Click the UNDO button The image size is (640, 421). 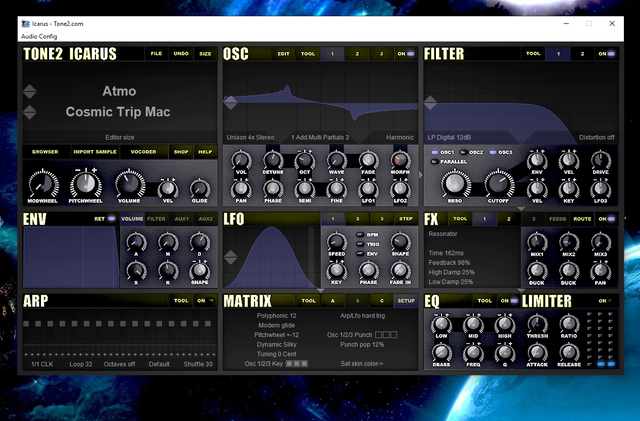181,53
